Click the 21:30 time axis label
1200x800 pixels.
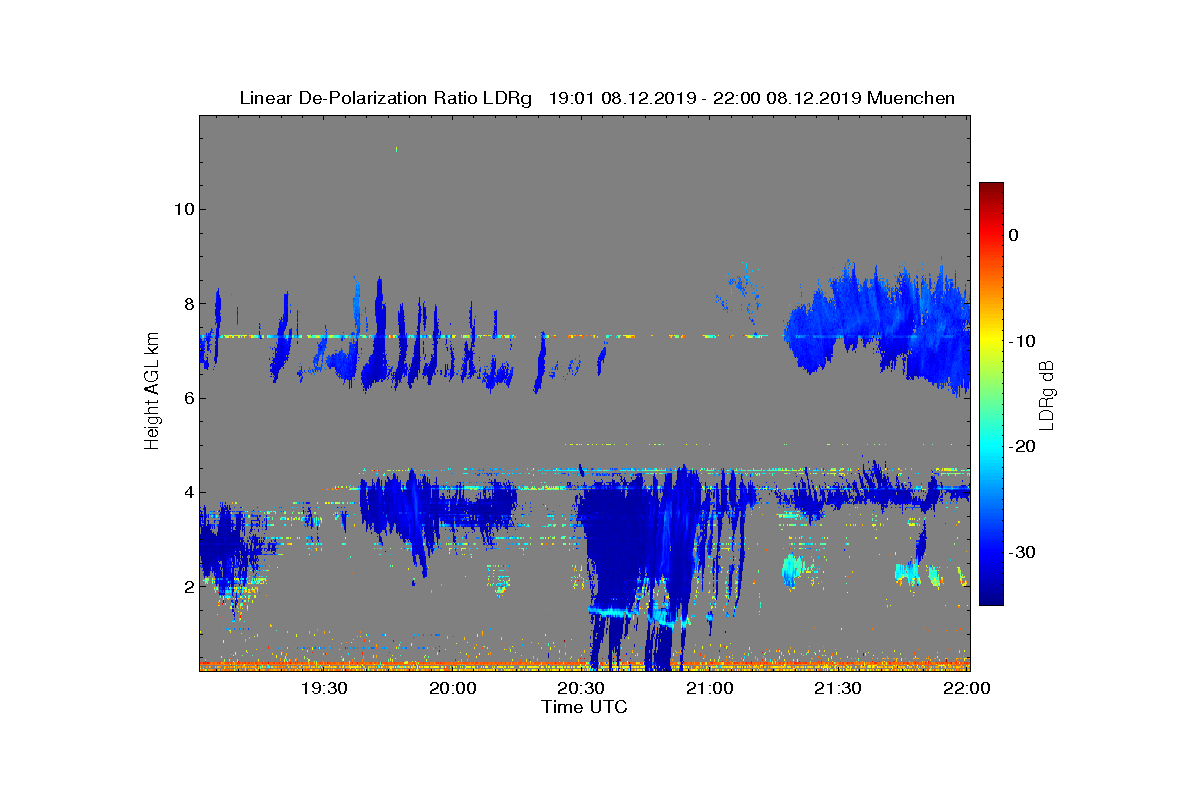(838, 688)
